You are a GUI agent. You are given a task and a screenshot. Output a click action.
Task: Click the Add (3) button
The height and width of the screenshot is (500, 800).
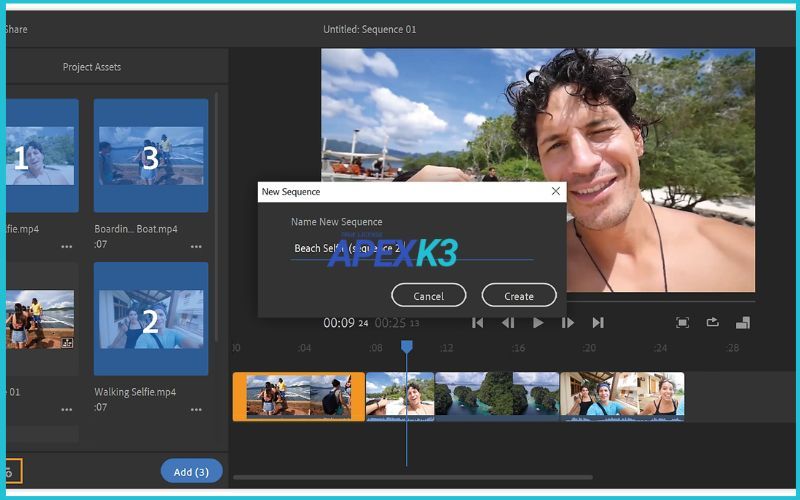coord(191,471)
